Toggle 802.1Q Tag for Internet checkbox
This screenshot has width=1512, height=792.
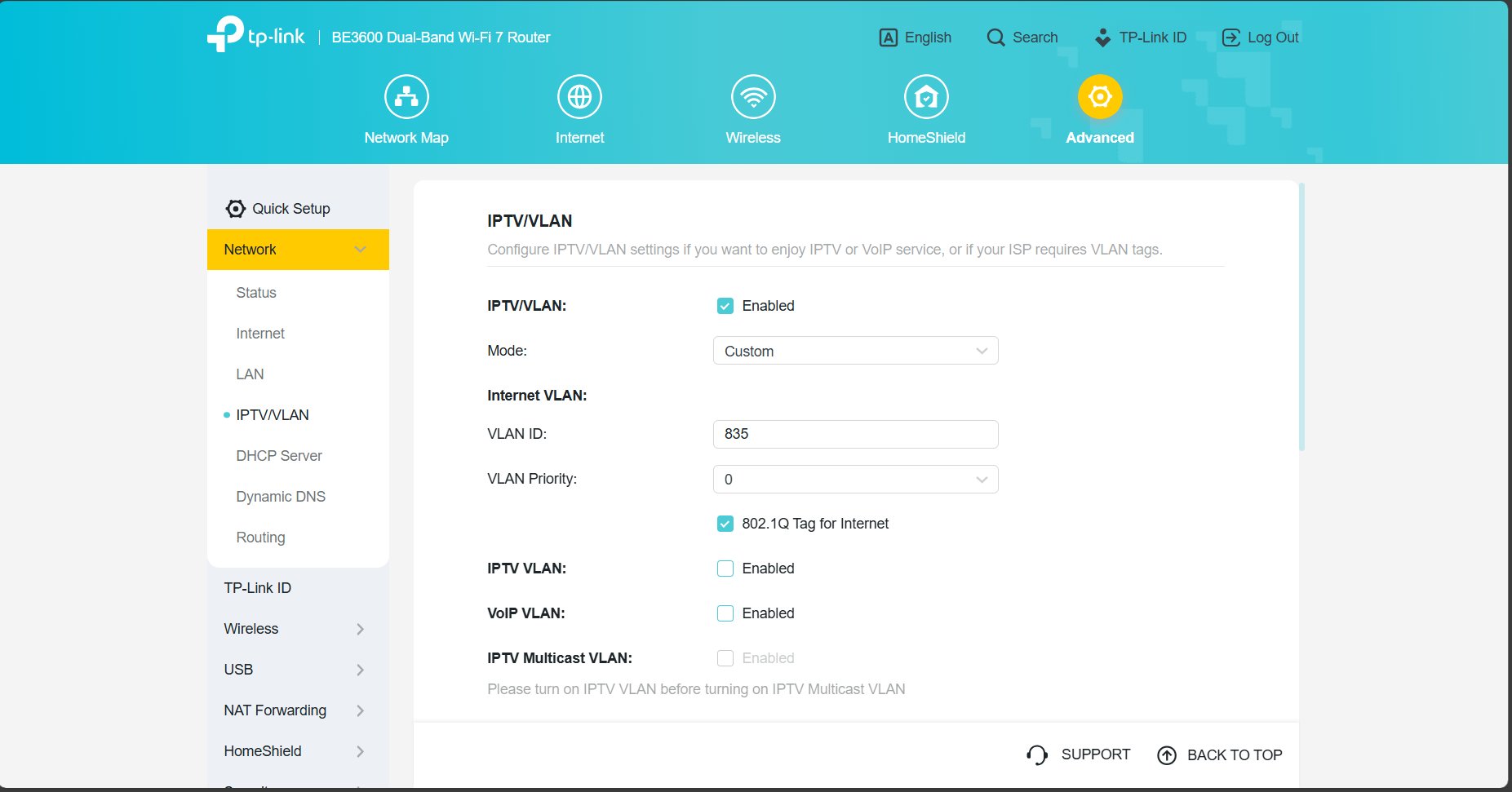click(725, 524)
